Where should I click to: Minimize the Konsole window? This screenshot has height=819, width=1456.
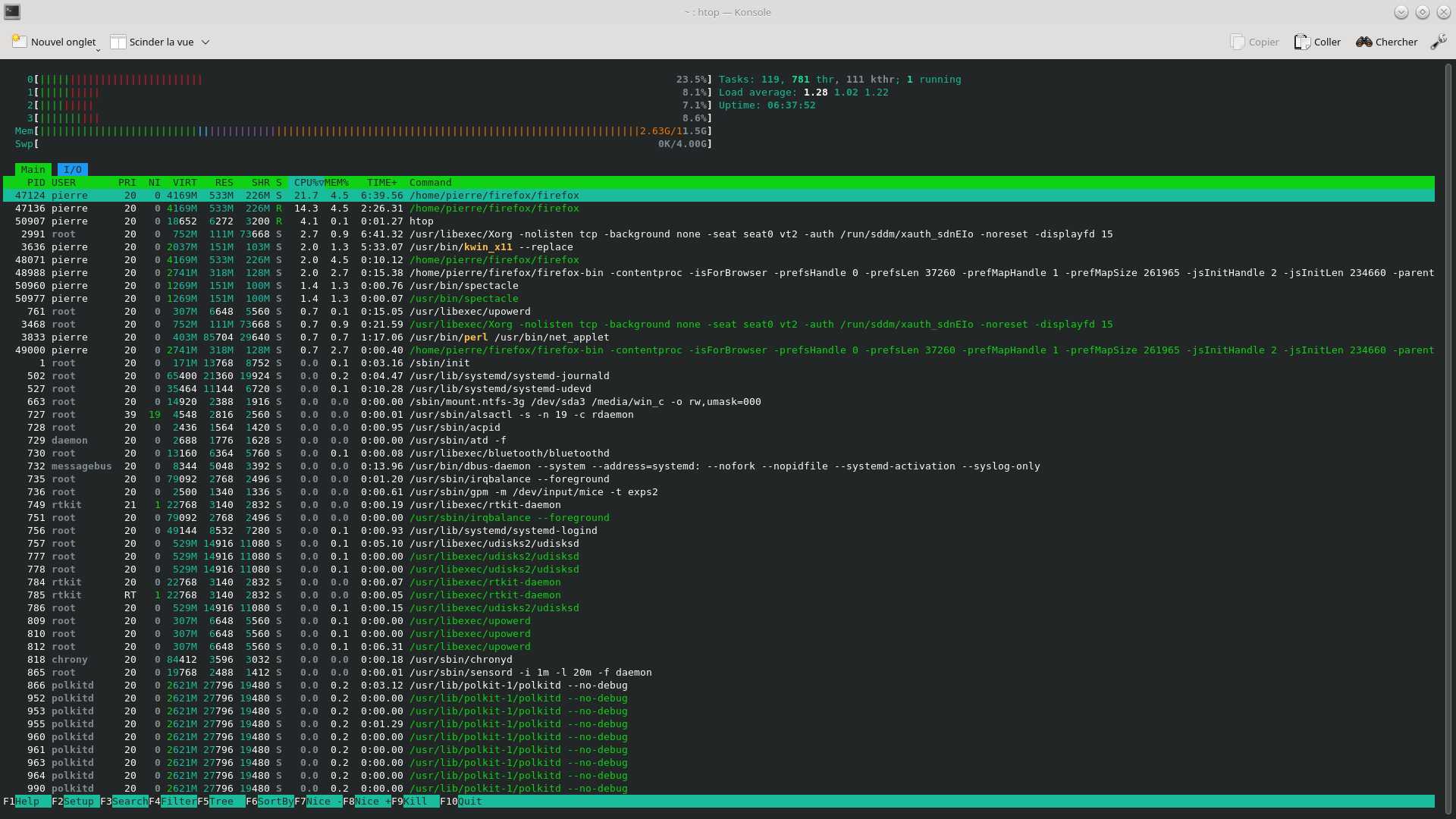pyautogui.click(x=1401, y=12)
